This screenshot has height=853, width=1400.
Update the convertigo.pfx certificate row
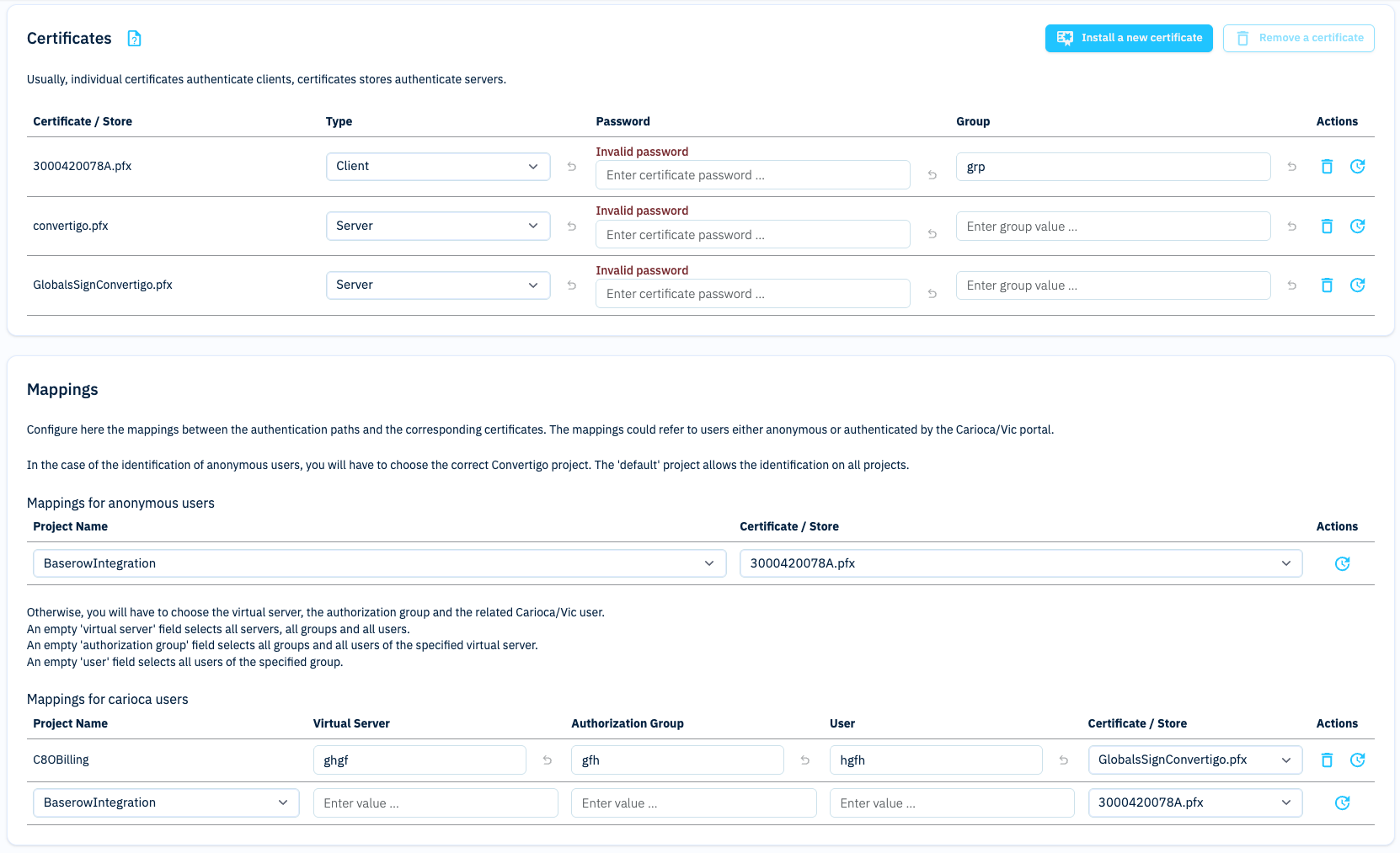[x=1357, y=226]
